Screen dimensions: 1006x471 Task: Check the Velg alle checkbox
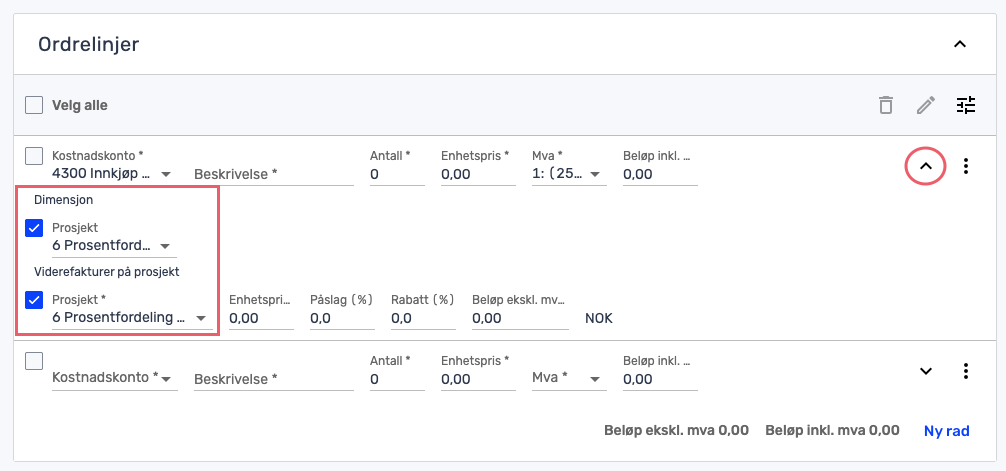(x=34, y=105)
